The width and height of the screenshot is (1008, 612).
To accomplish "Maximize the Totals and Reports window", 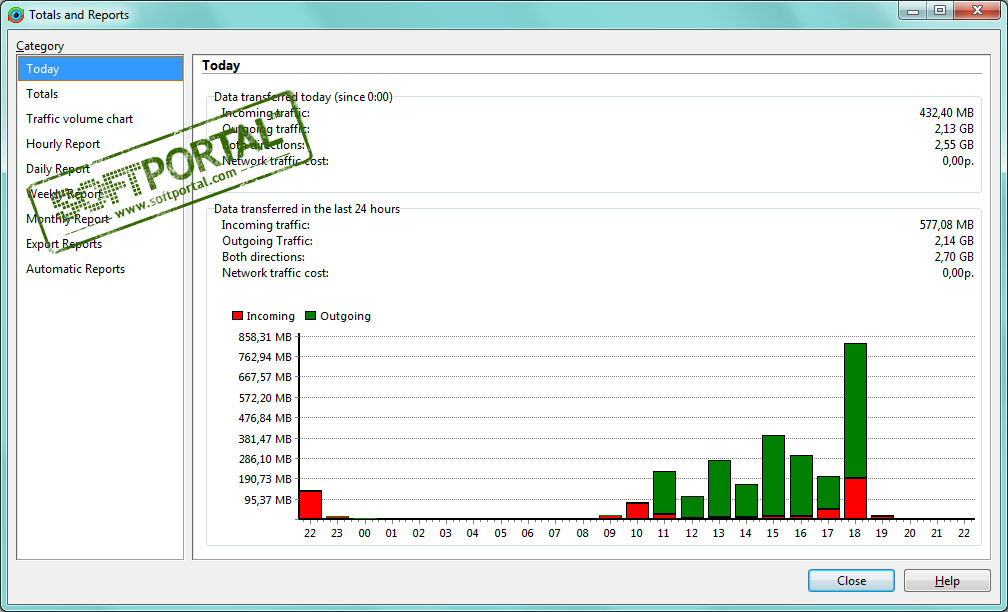I will click(940, 10).
